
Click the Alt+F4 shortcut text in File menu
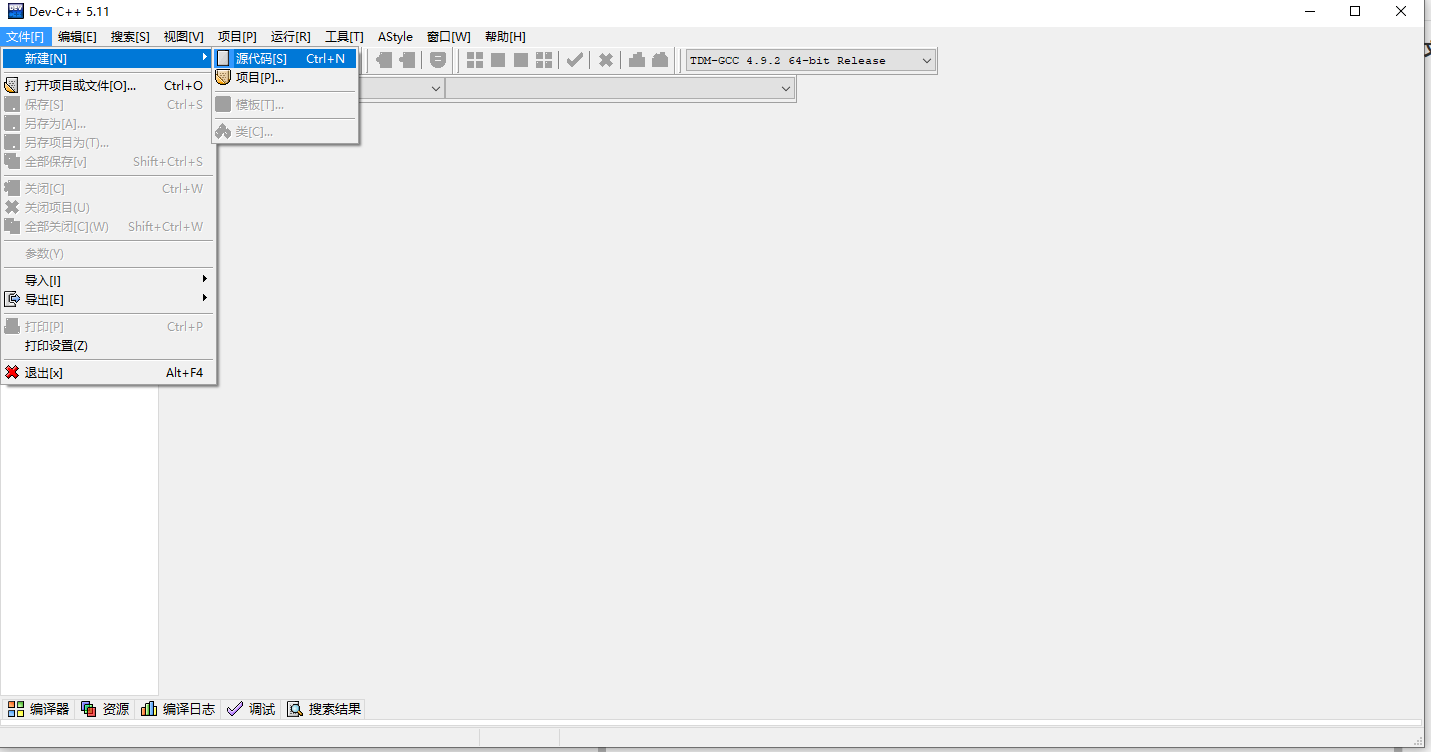click(184, 373)
